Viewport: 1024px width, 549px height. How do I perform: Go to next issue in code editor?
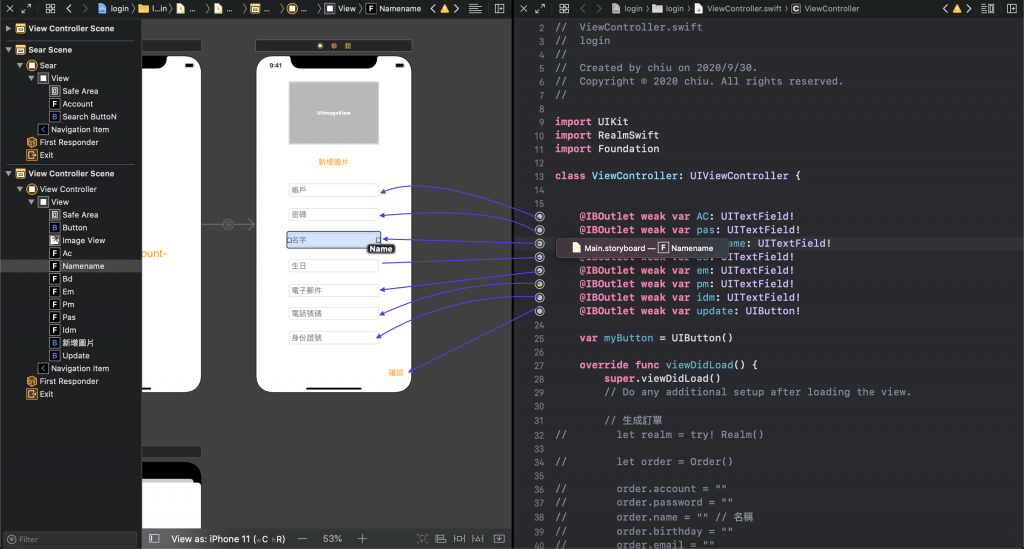point(968,8)
